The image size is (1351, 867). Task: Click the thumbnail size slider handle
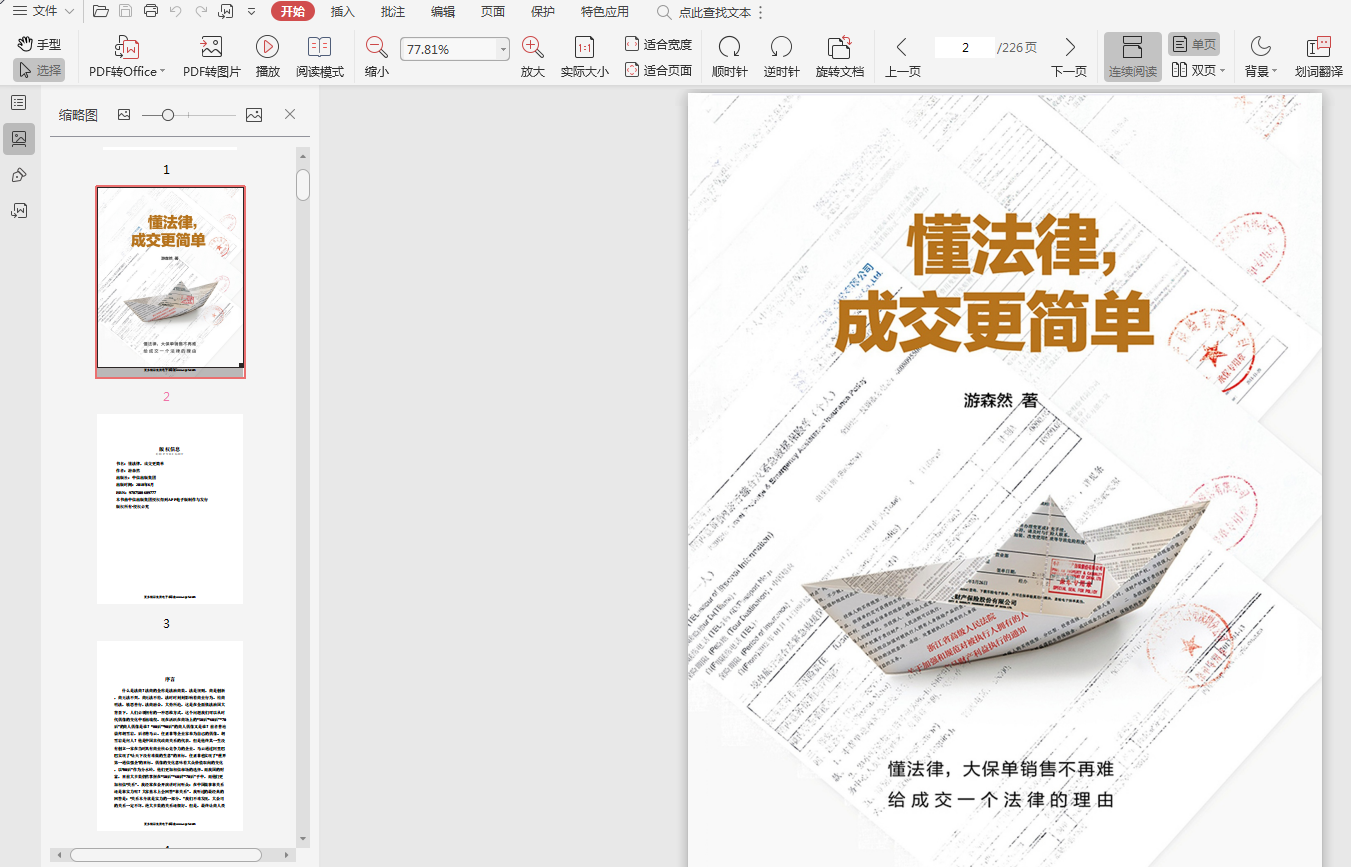pyautogui.click(x=168, y=115)
